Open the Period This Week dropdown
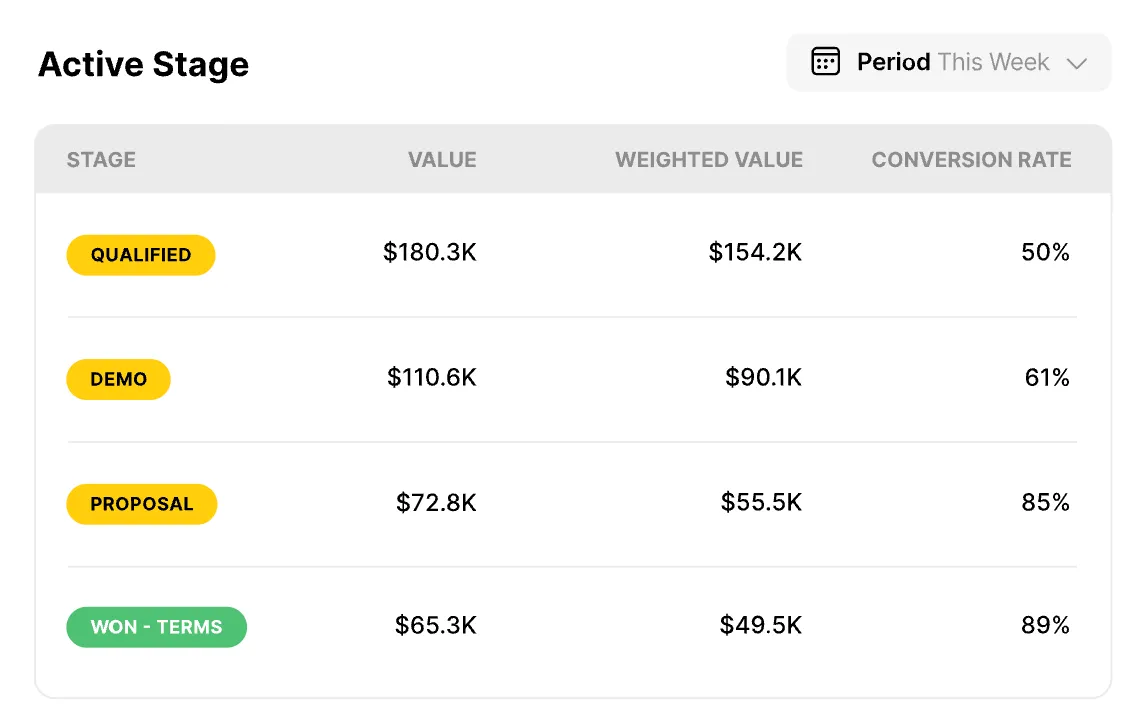Viewport: 1140px width, 726px height. 948,61
